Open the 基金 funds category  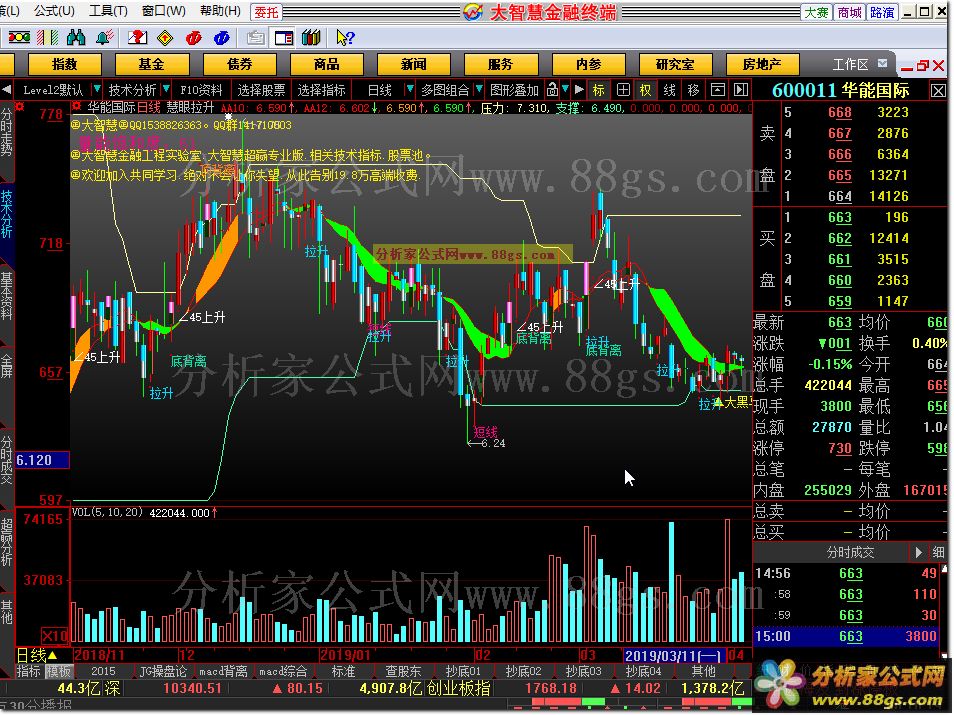(x=151, y=65)
